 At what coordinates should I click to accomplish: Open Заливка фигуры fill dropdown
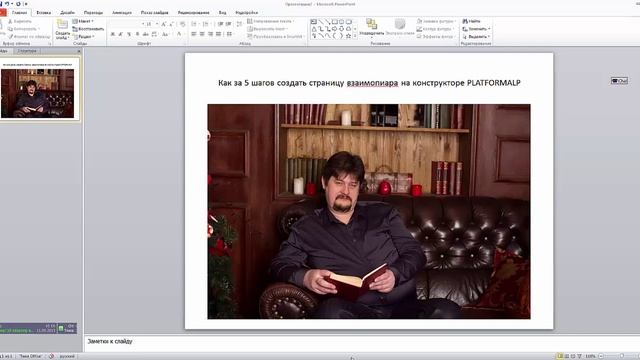tap(436, 21)
